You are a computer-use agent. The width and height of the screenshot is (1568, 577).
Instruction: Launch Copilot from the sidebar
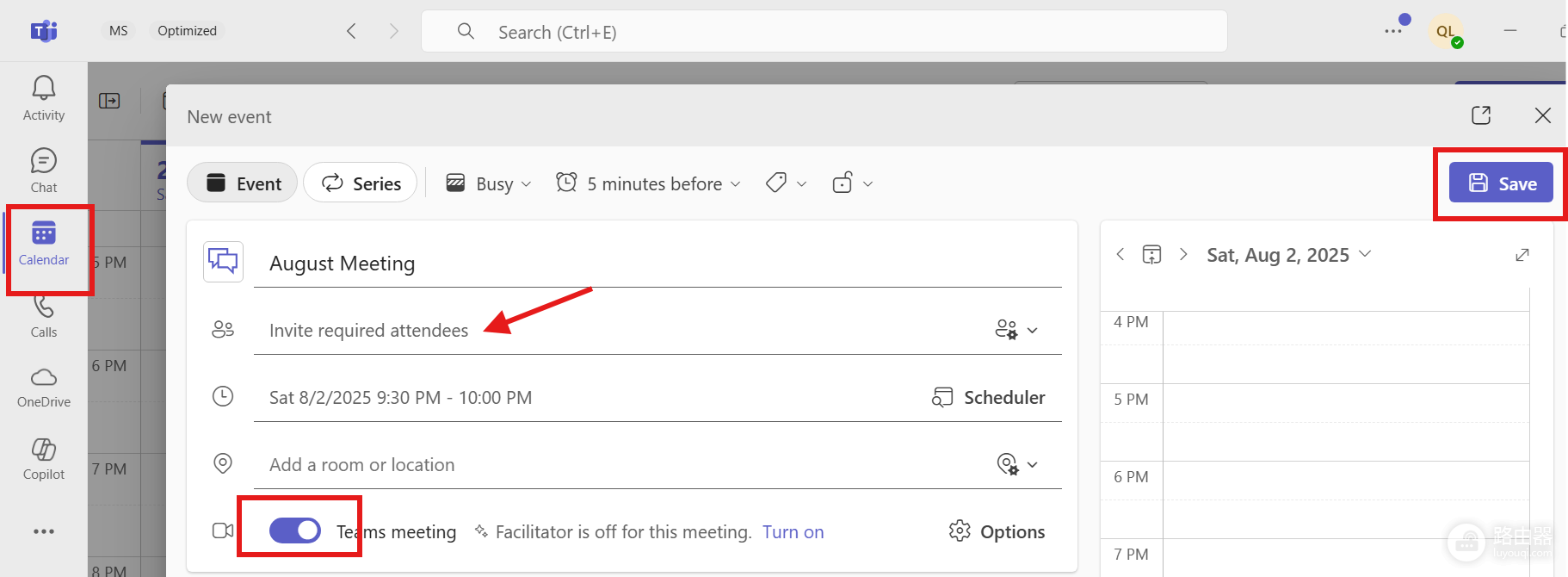(44, 459)
